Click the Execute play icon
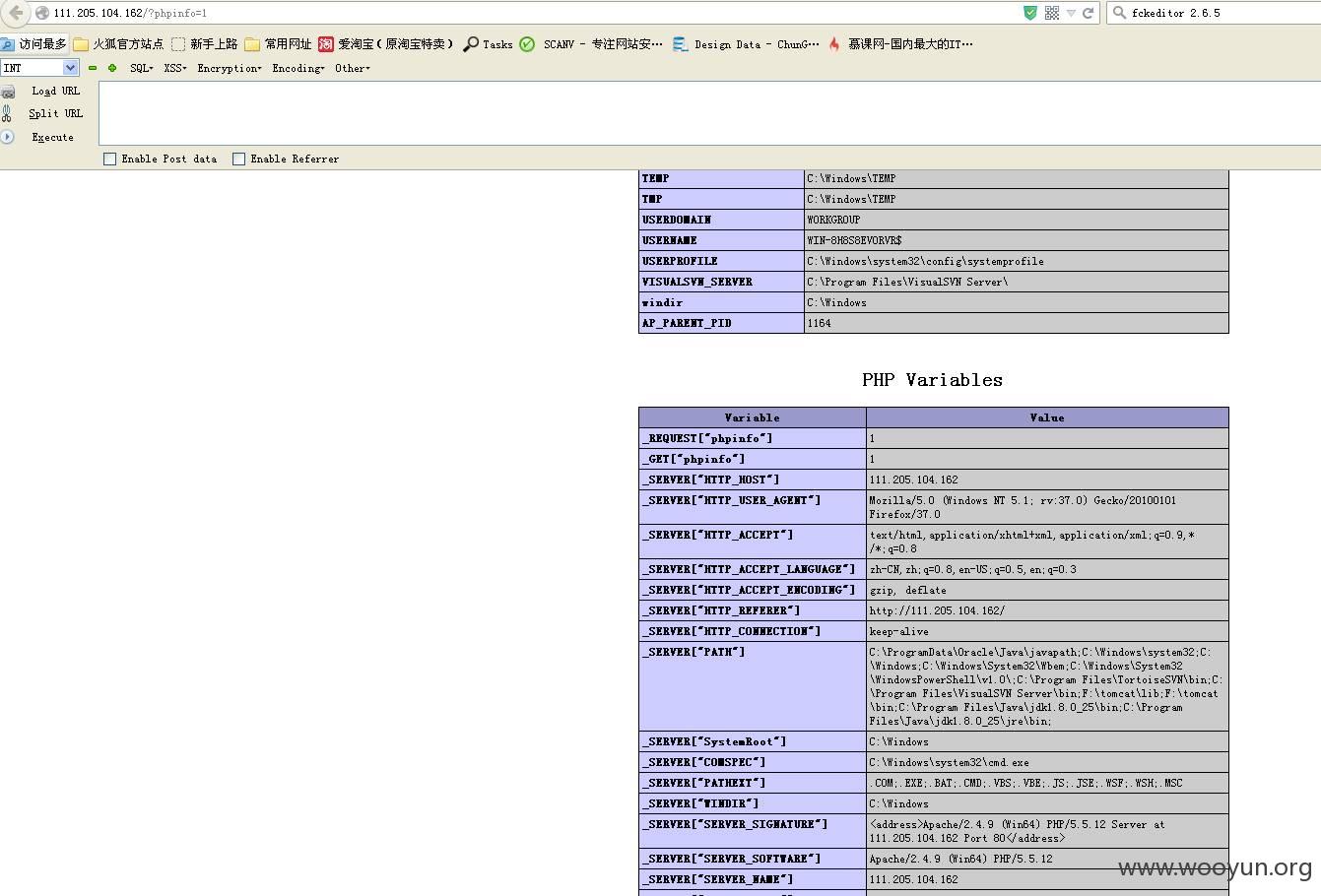 pyautogui.click(x=7, y=137)
